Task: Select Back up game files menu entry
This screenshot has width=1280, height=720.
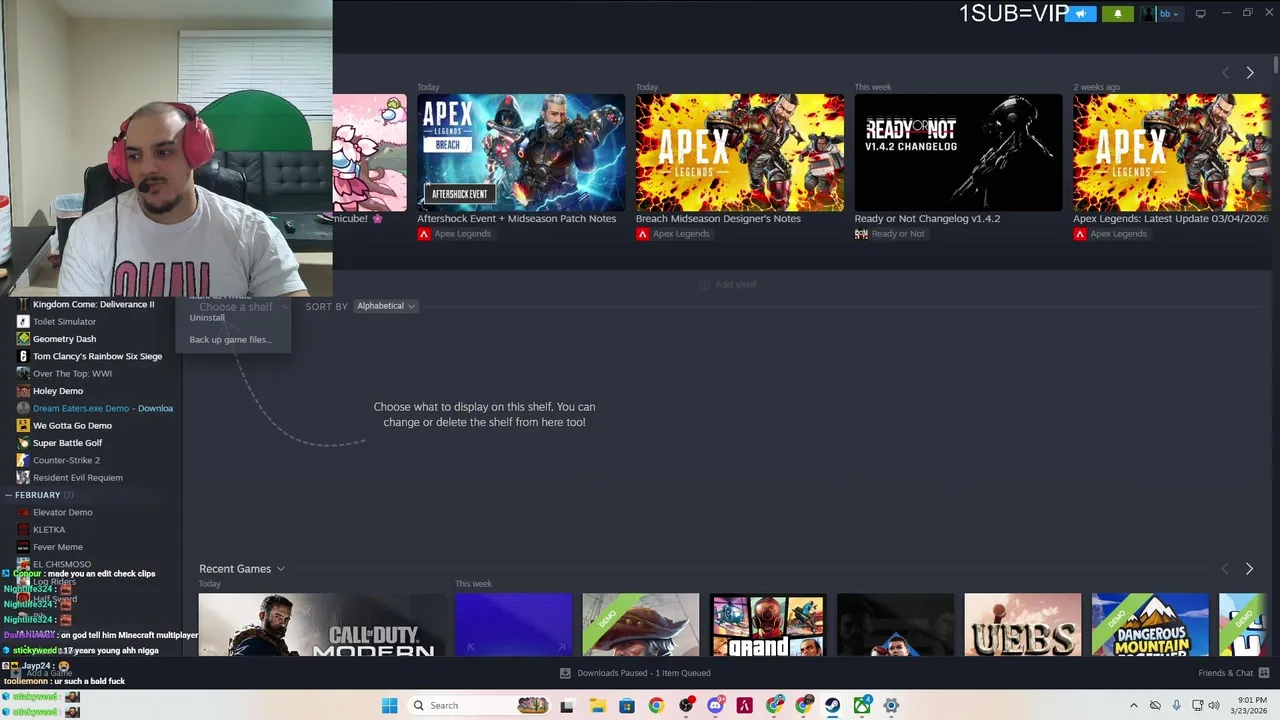Action: [x=230, y=340]
